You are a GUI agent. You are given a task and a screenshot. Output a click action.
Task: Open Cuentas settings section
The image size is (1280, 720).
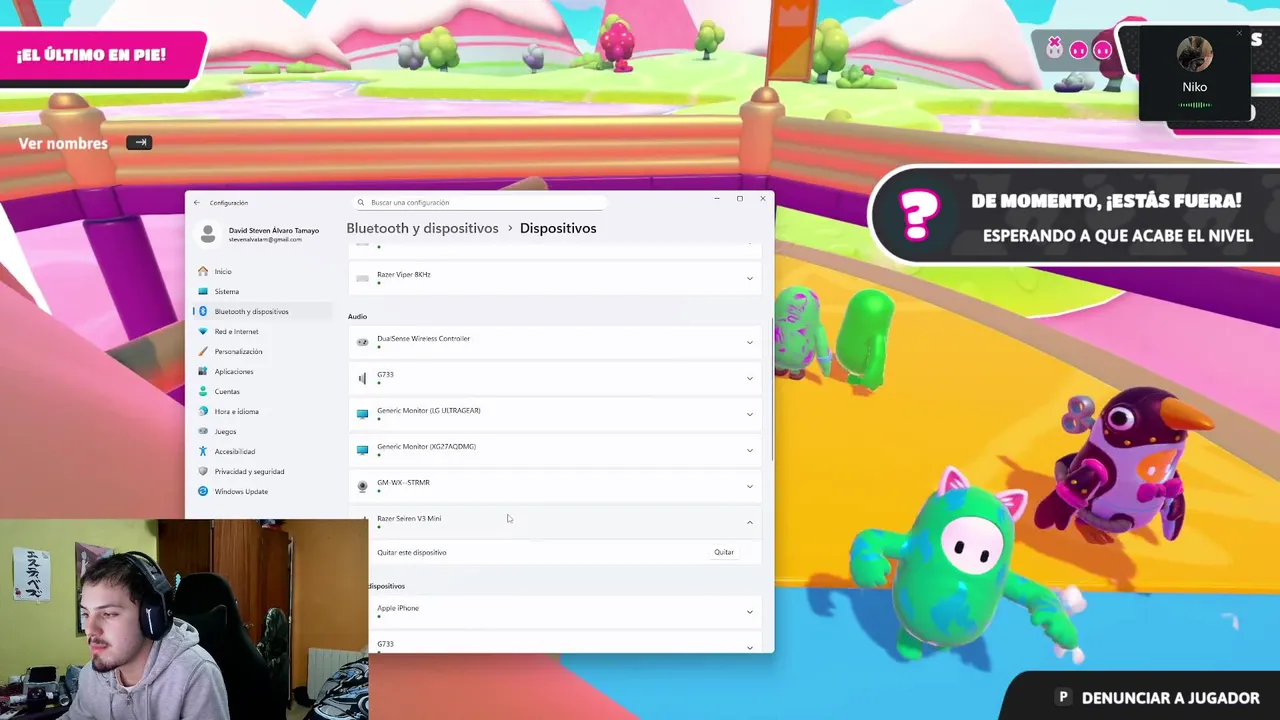262,391
